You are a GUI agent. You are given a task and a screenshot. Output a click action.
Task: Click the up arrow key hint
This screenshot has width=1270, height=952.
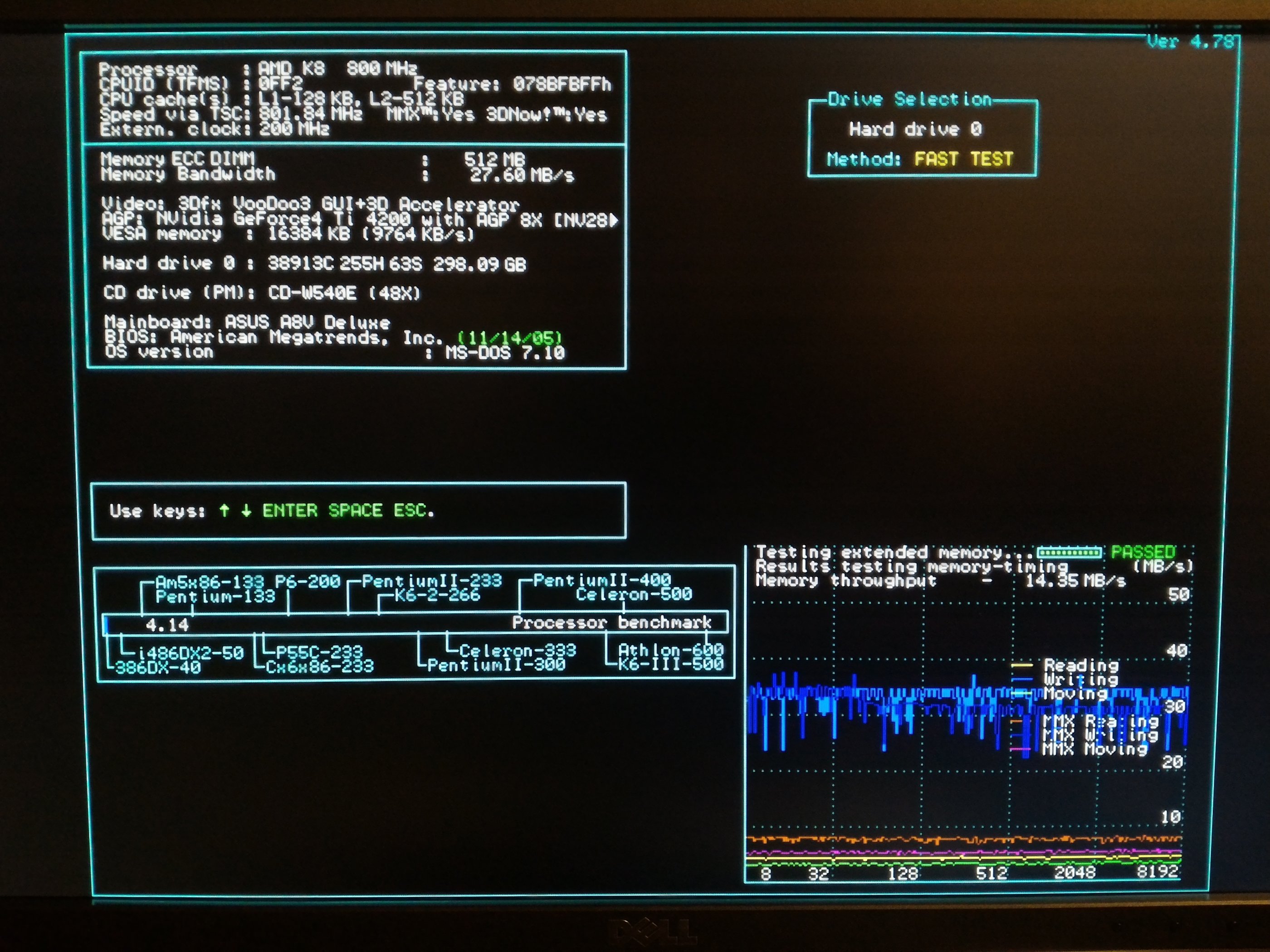pos(225,510)
